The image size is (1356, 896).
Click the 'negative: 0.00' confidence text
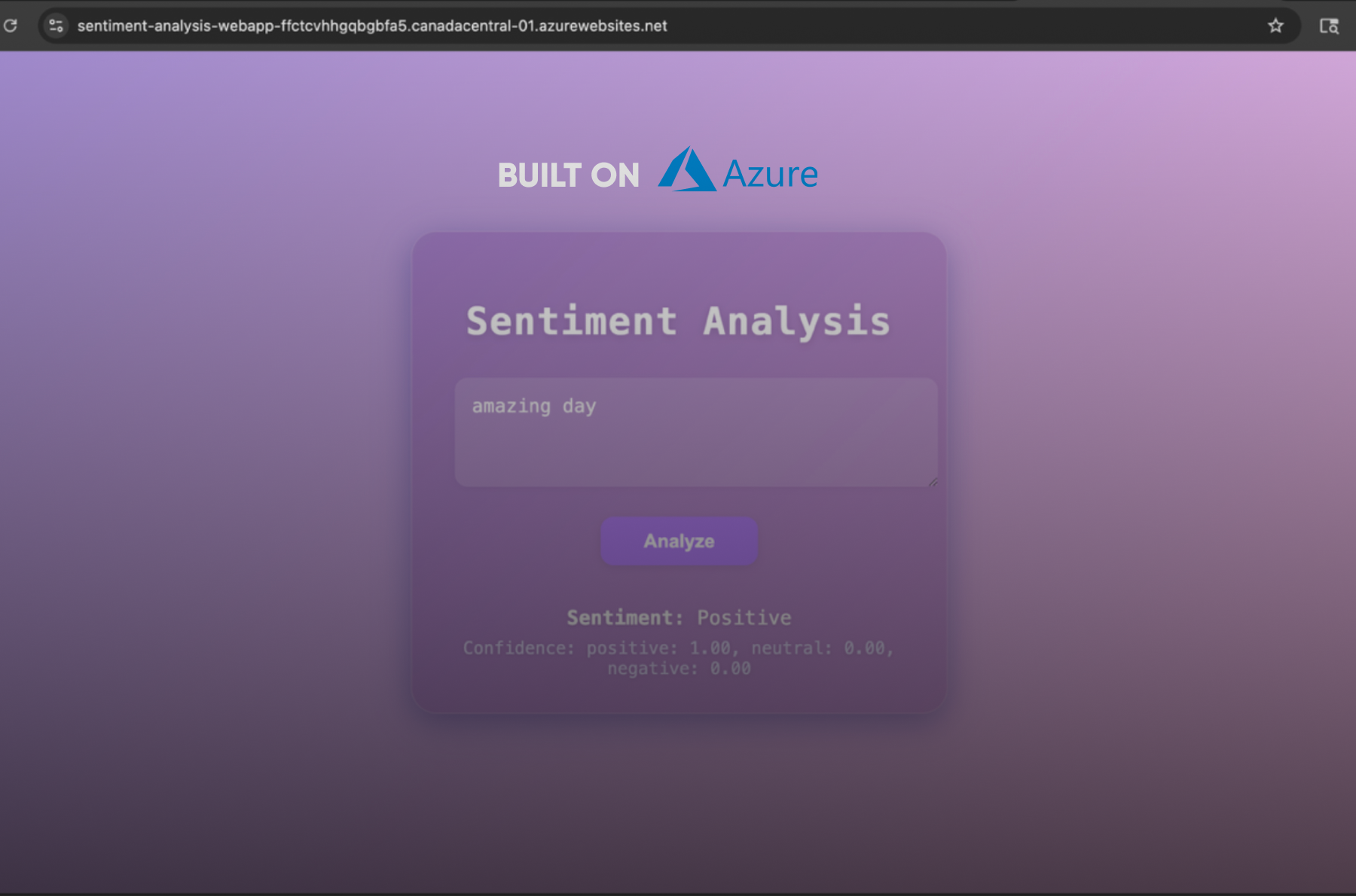pyautogui.click(x=679, y=669)
